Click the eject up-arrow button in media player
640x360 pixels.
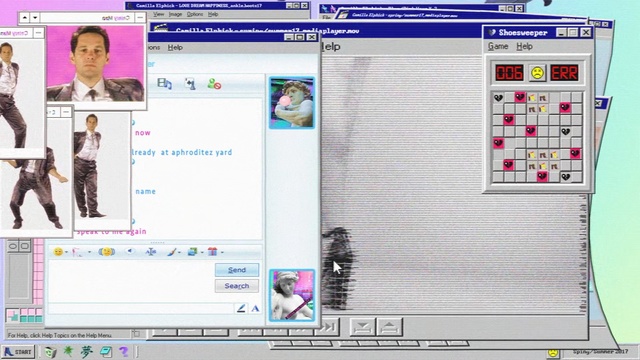point(389,327)
